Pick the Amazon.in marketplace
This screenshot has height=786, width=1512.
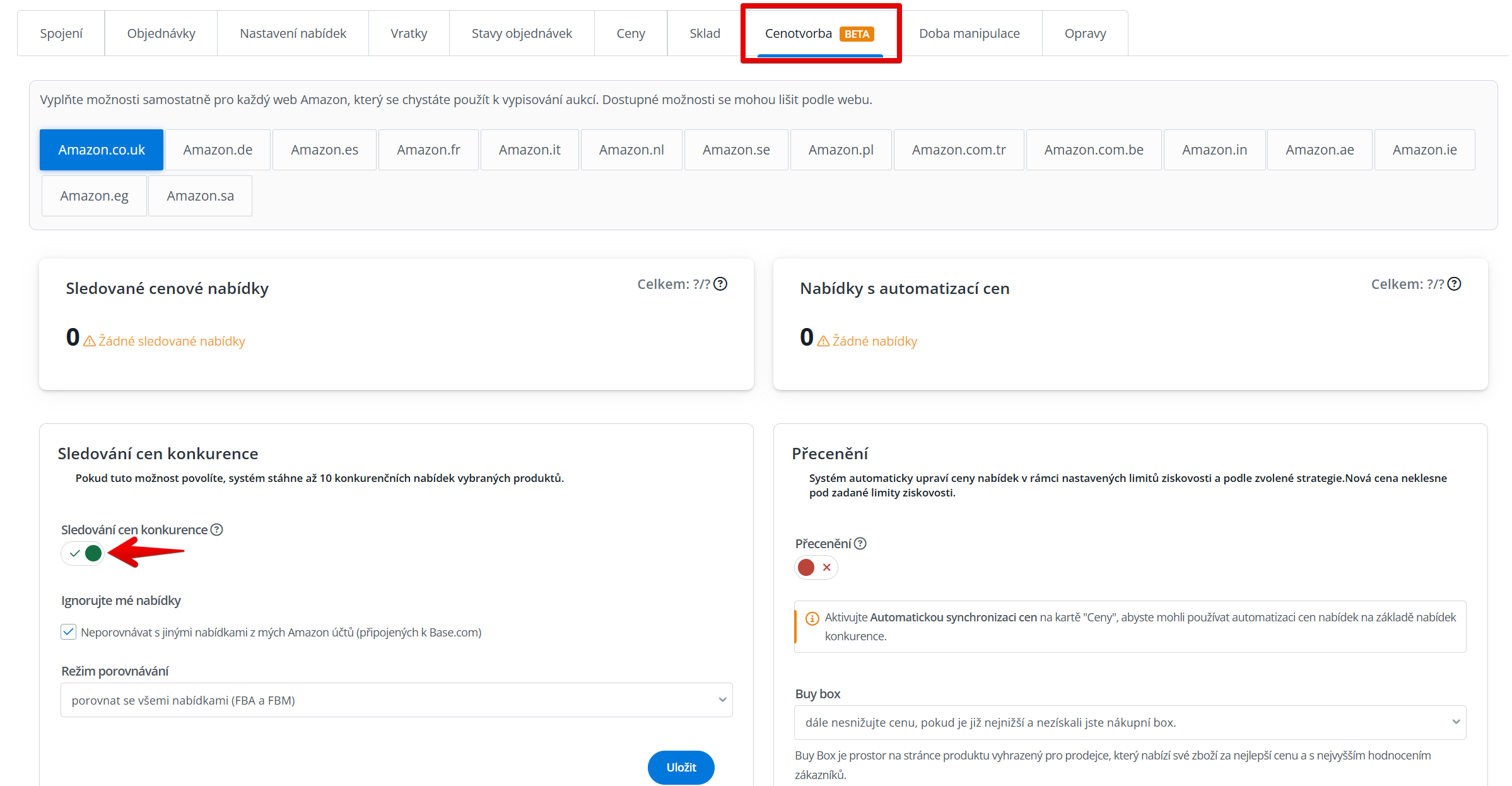(1214, 150)
